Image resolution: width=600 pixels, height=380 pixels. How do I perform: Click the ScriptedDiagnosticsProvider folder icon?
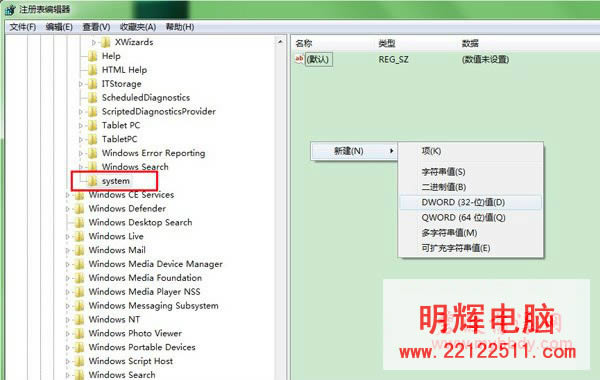[x=92, y=111]
